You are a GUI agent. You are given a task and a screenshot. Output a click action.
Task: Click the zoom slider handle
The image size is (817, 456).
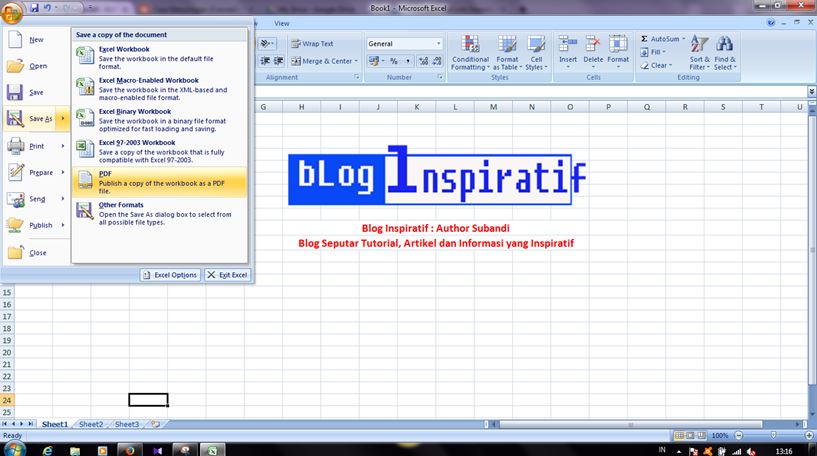(x=773, y=435)
